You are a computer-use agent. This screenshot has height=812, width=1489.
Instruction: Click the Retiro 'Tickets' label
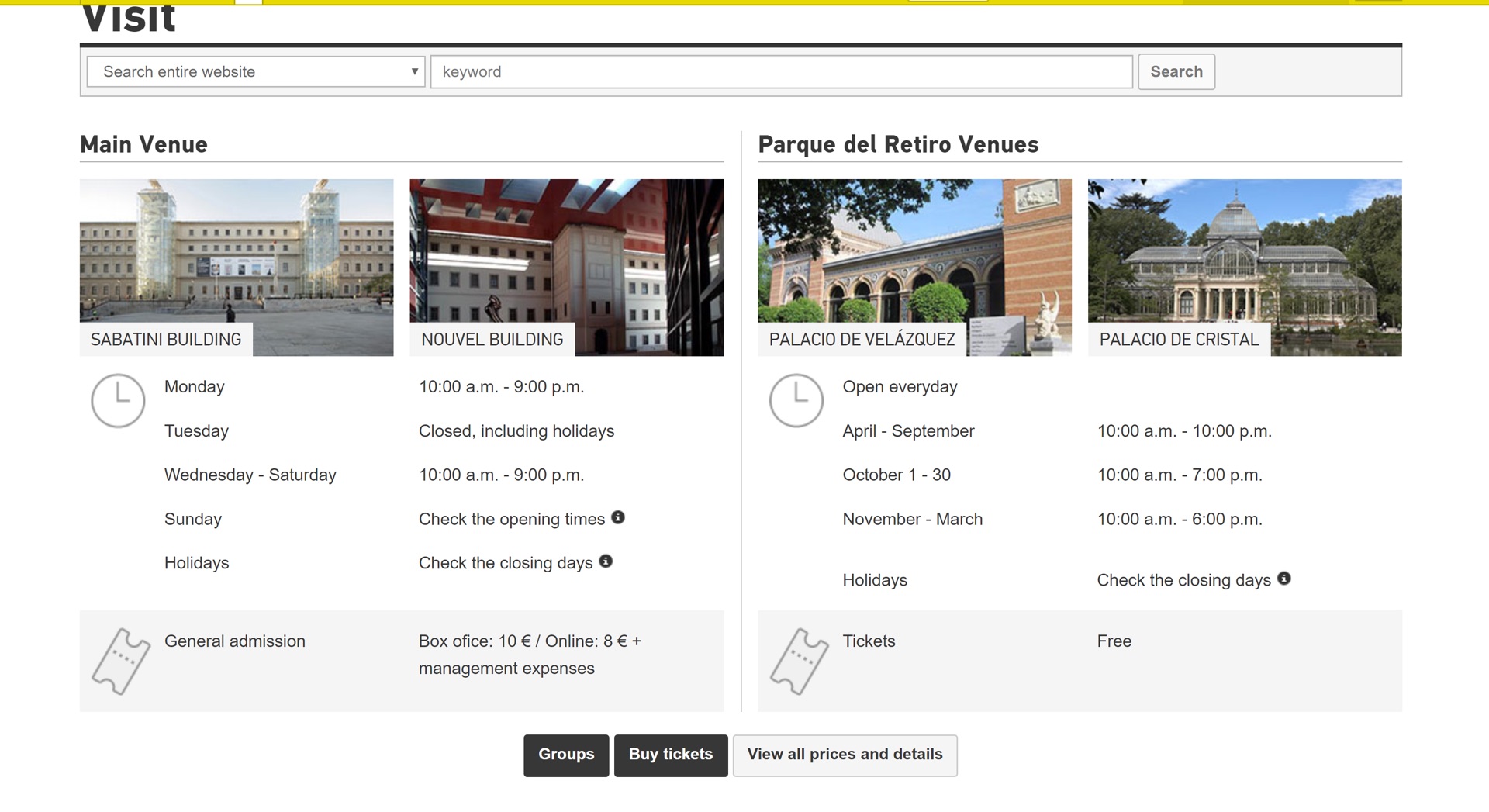[x=869, y=641]
